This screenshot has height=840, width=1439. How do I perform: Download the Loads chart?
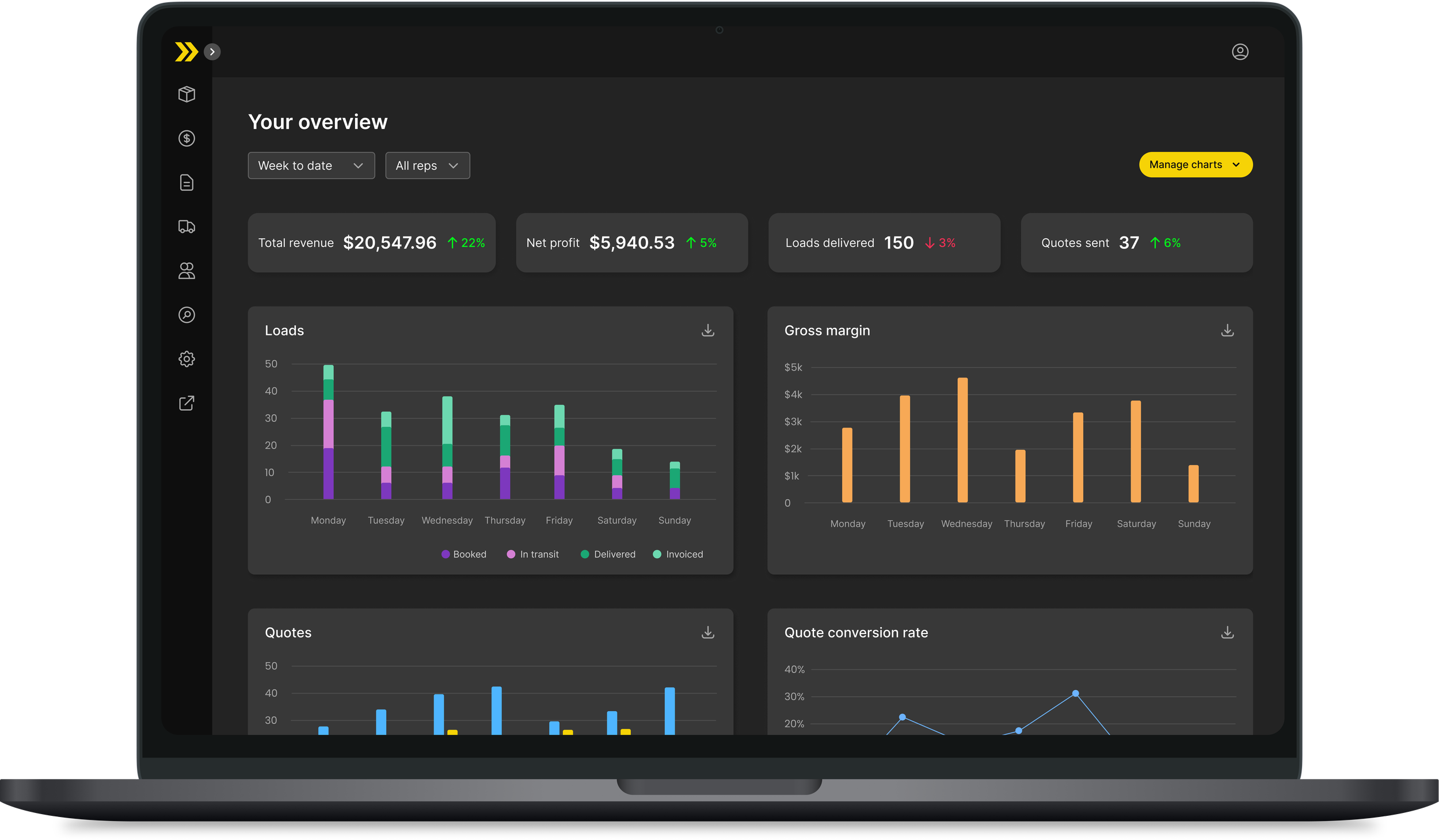708,330
